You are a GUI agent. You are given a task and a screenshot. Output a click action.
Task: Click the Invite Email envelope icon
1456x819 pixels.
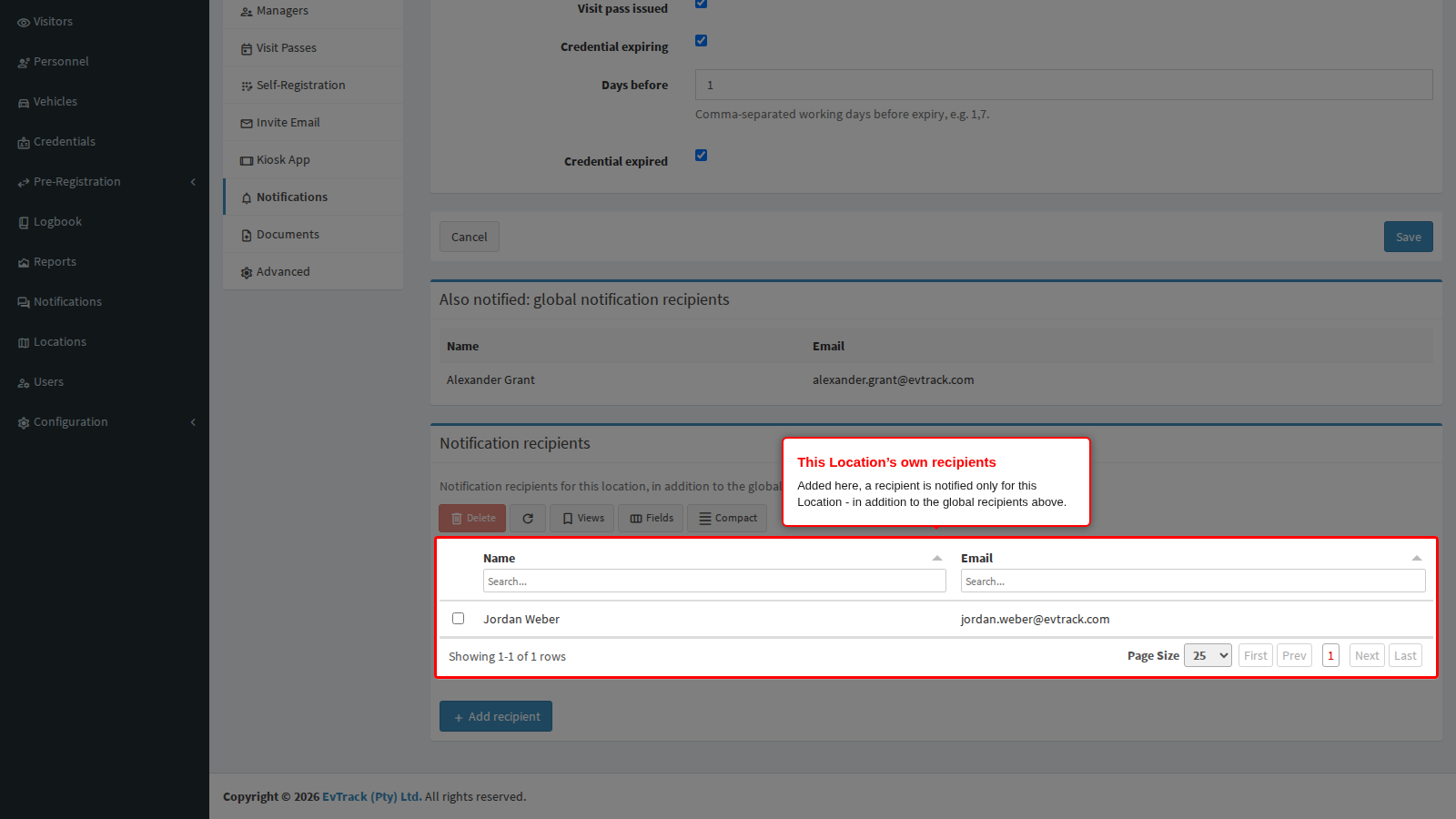coord(247,124)
